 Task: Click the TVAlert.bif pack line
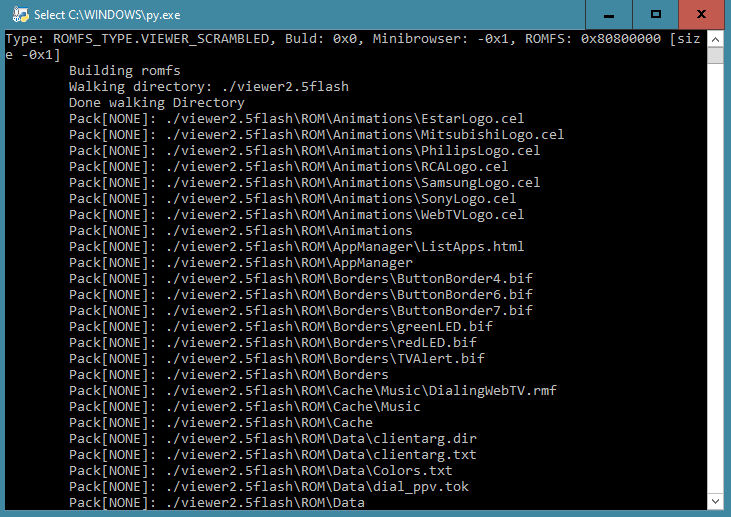click(x=277, y=358)
